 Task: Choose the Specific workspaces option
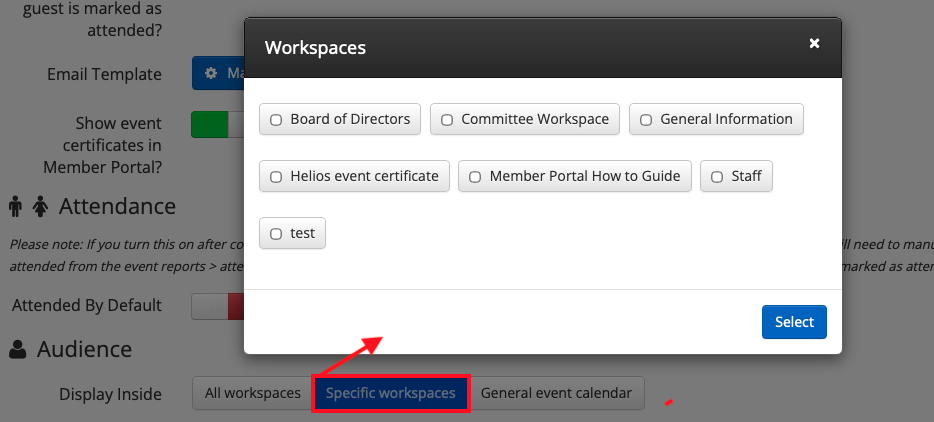[x=391, y=394]
